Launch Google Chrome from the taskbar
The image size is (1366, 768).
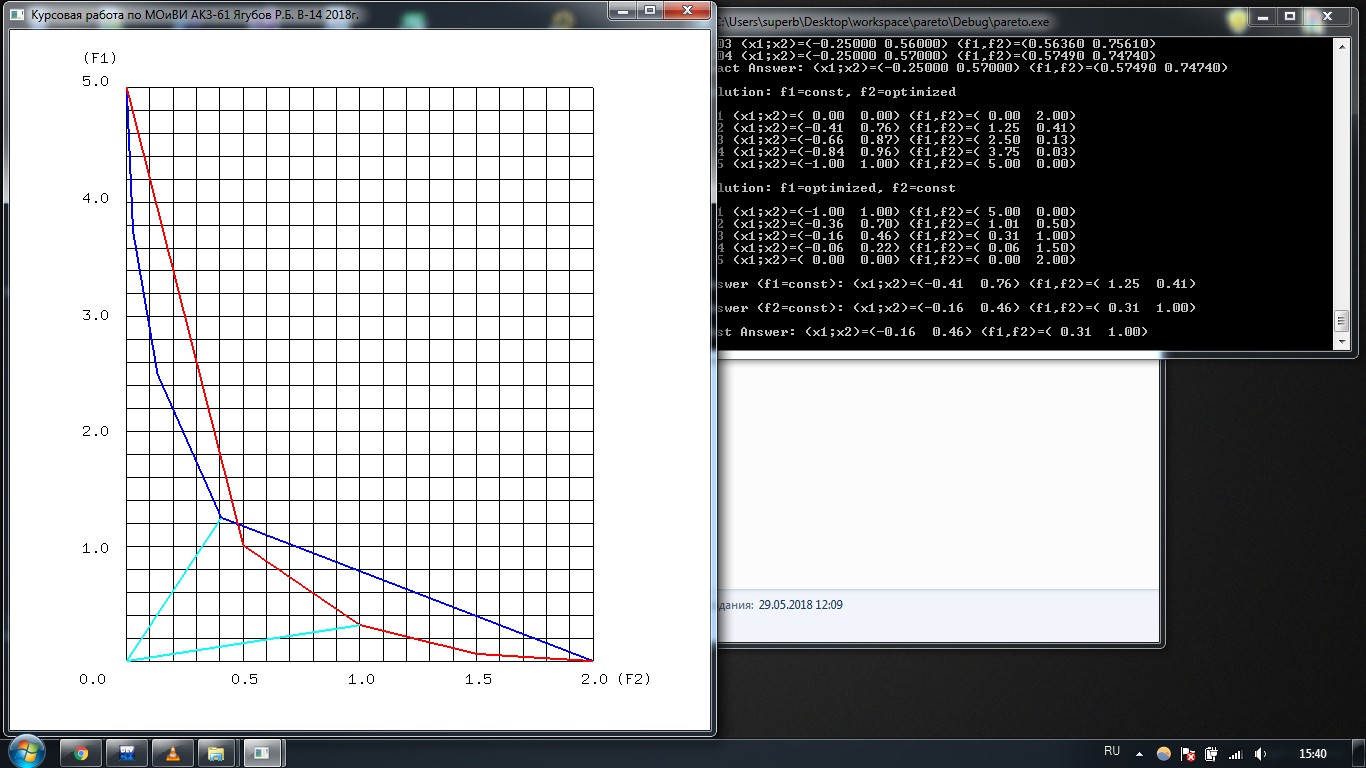81,754
